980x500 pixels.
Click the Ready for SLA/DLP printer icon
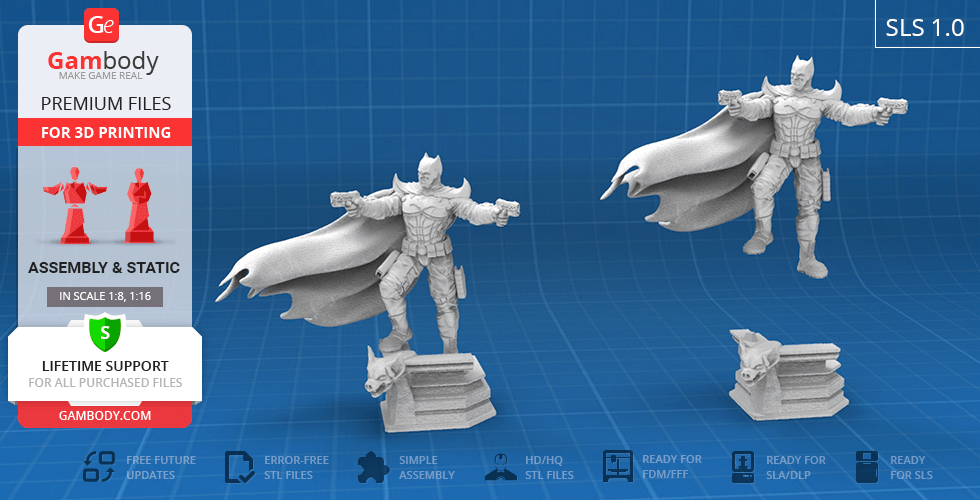point(743,467)
